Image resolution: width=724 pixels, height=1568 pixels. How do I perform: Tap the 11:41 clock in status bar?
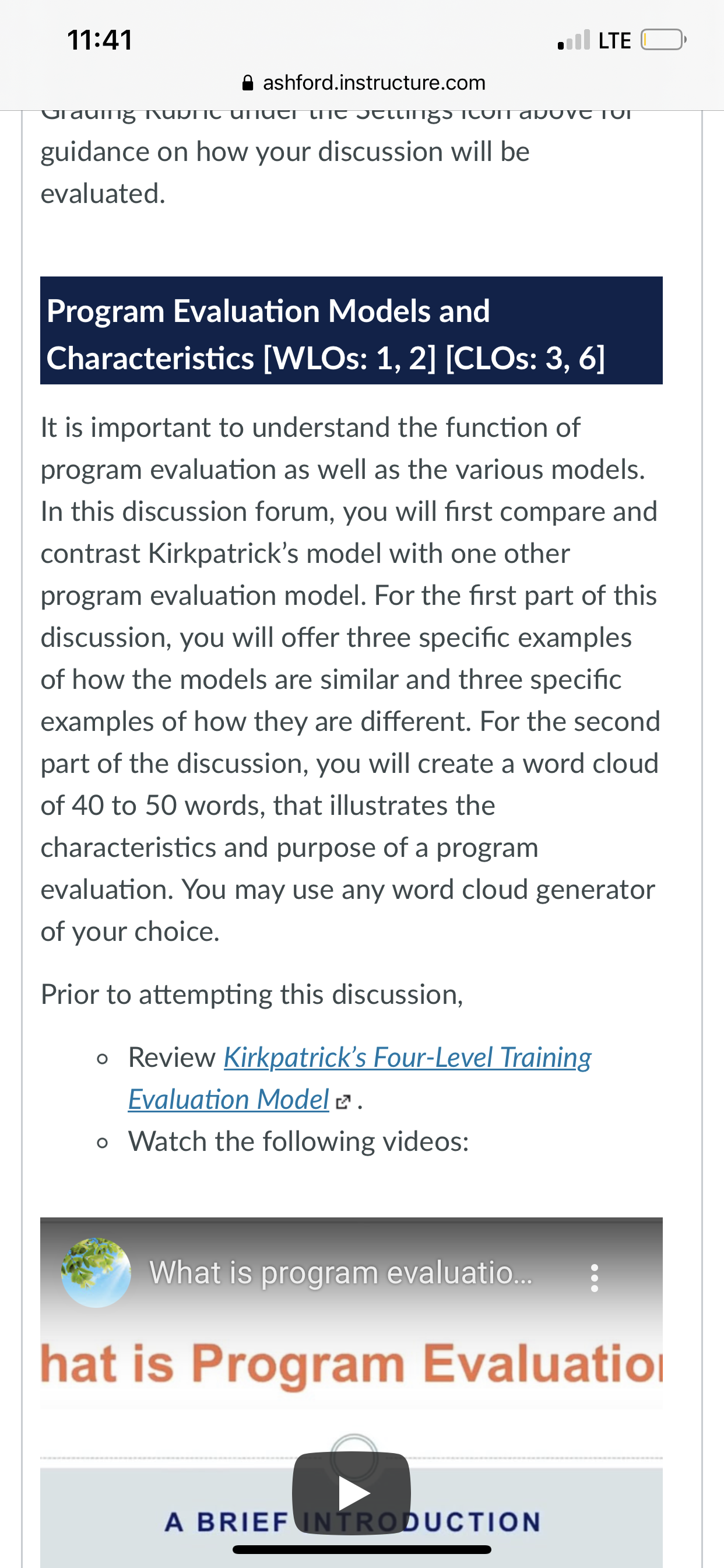[100, 40]
